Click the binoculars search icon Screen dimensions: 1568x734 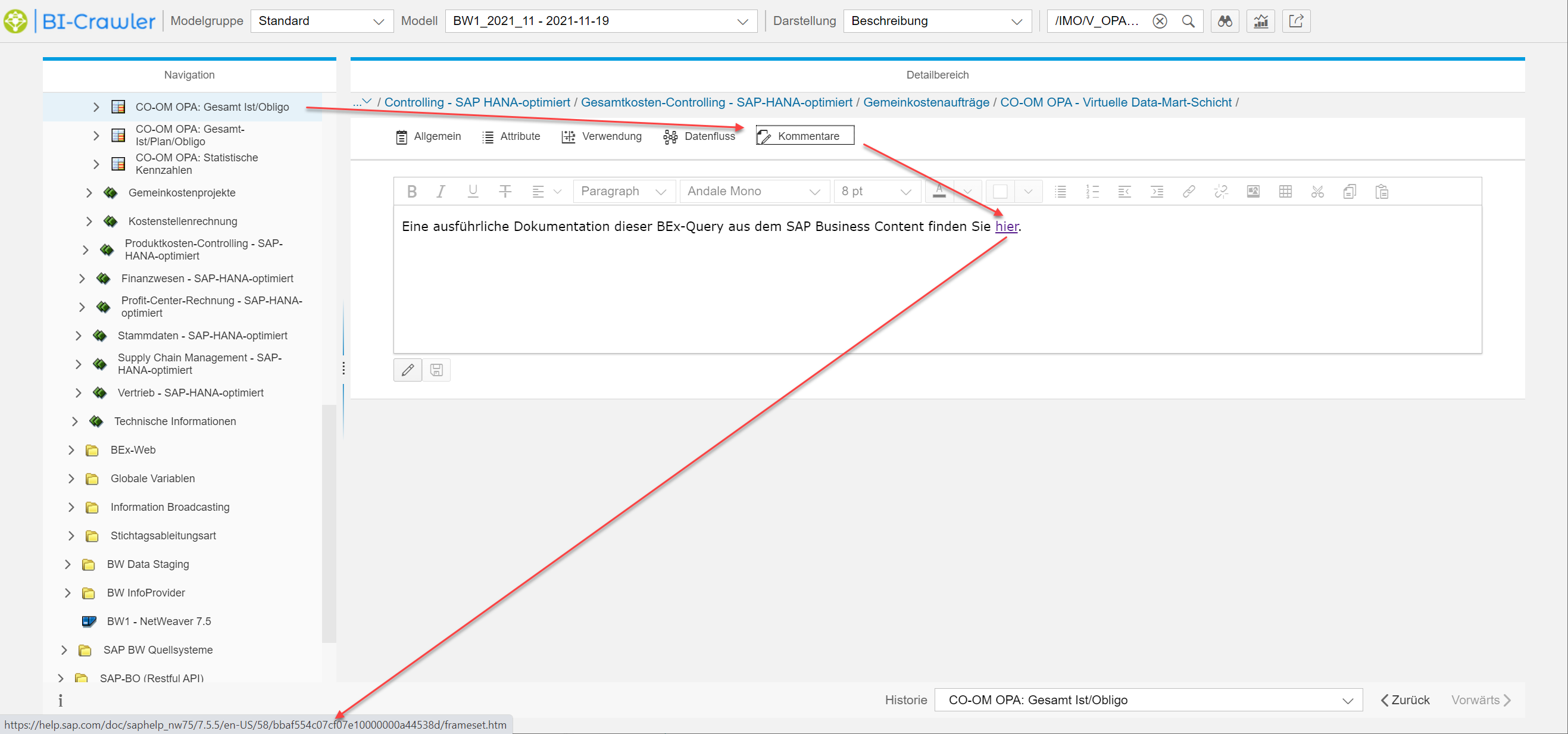pyautogui.click(x=1224, y=21)
